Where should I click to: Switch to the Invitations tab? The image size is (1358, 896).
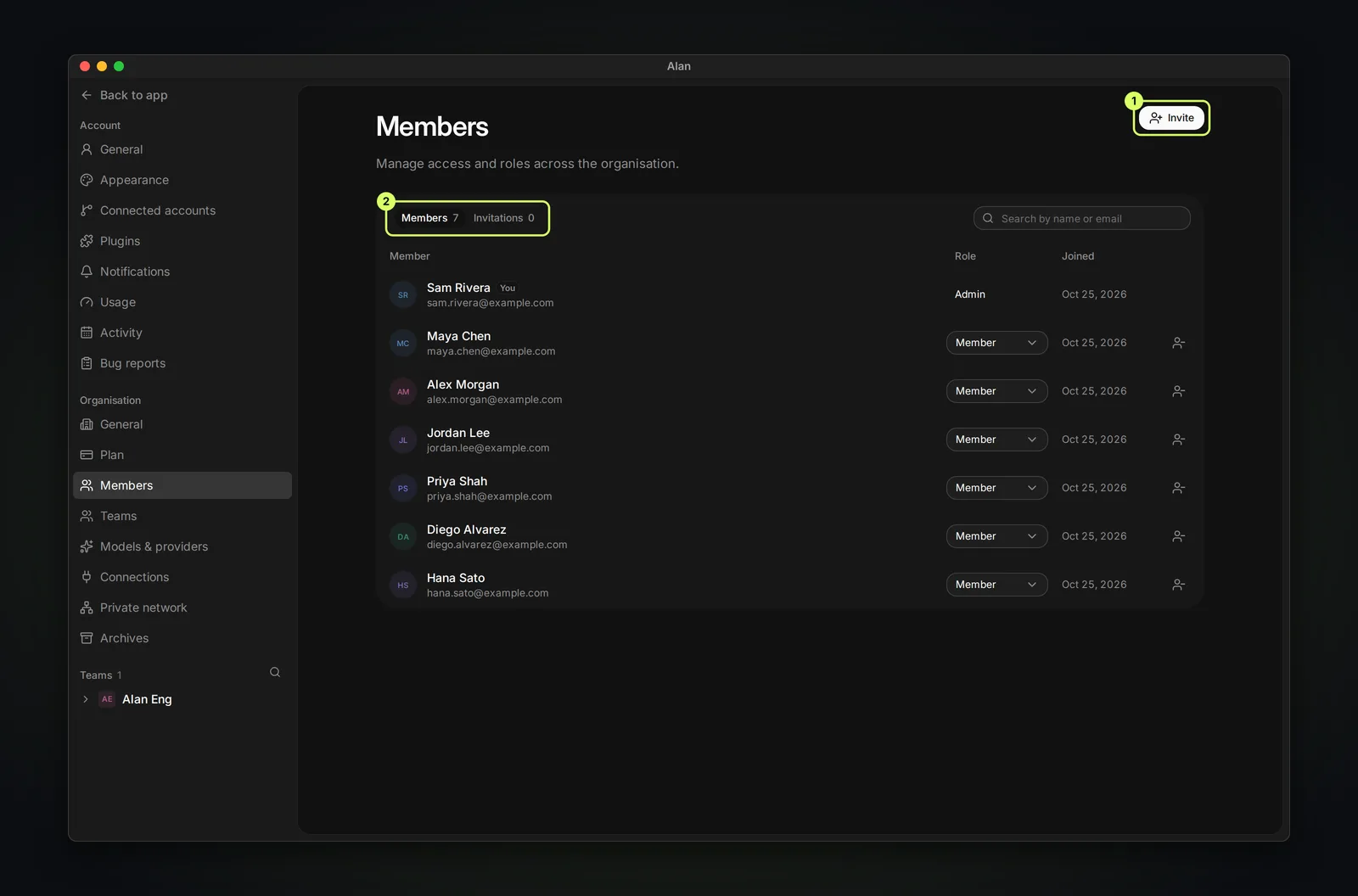click(503, 218)
